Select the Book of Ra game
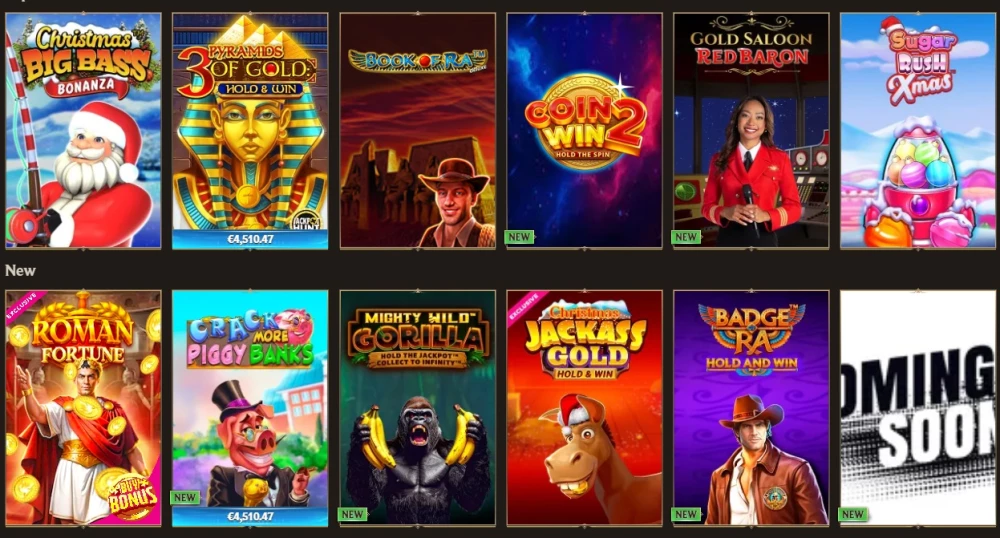1000x538 pixels. [418, 131]
